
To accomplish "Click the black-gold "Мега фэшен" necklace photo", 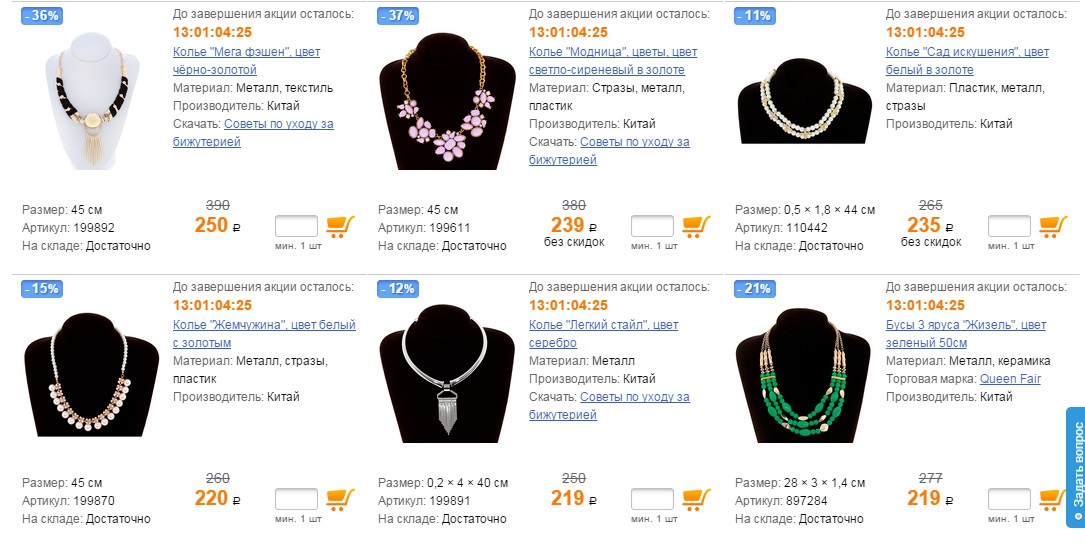I will [88, 100].
